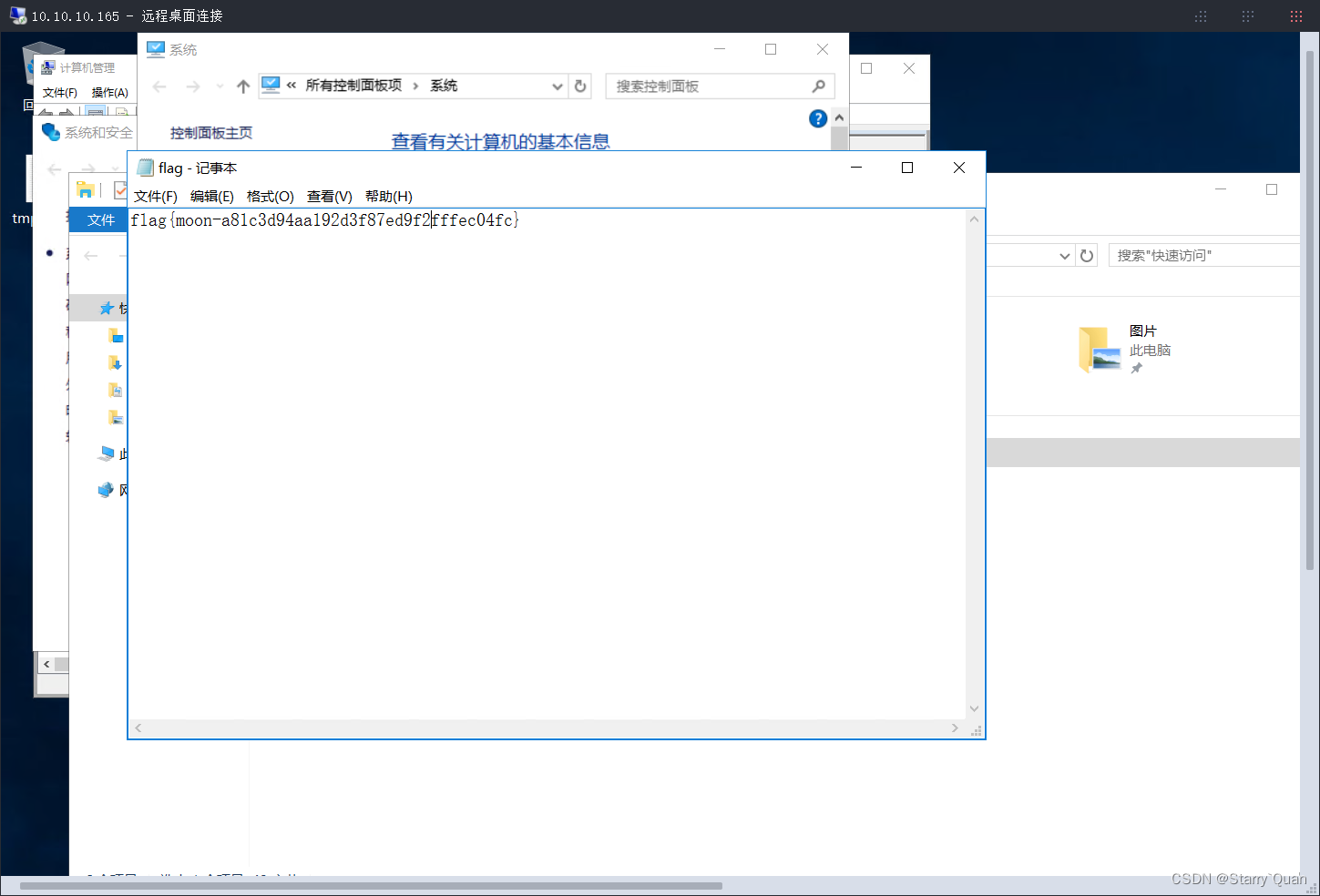Open the 帮助(H) menu in Notepad

point(388,197)
